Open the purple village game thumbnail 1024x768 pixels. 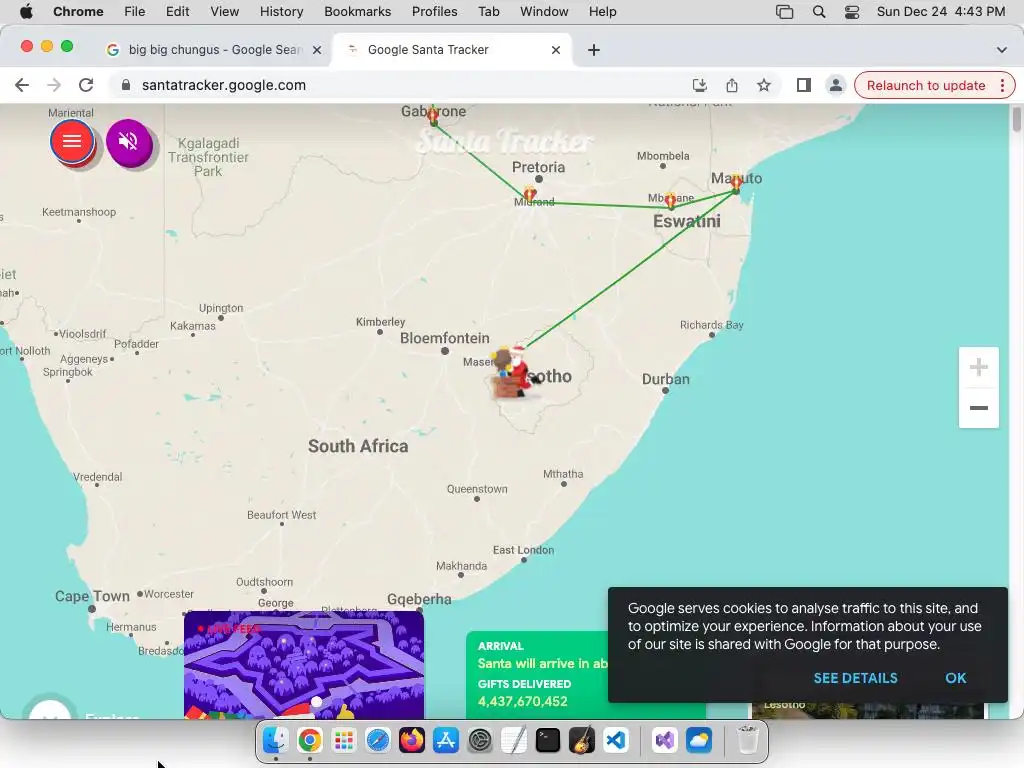point(304,665)
